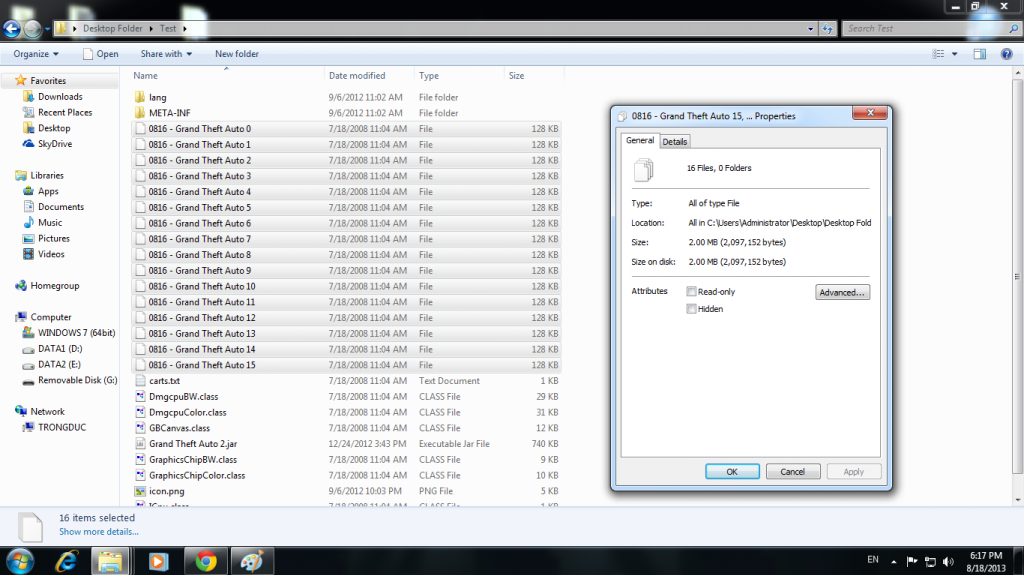Launch Internet Explorer from taskbar
Viewport: 1024px width, 575px height.
click(66, 561)
